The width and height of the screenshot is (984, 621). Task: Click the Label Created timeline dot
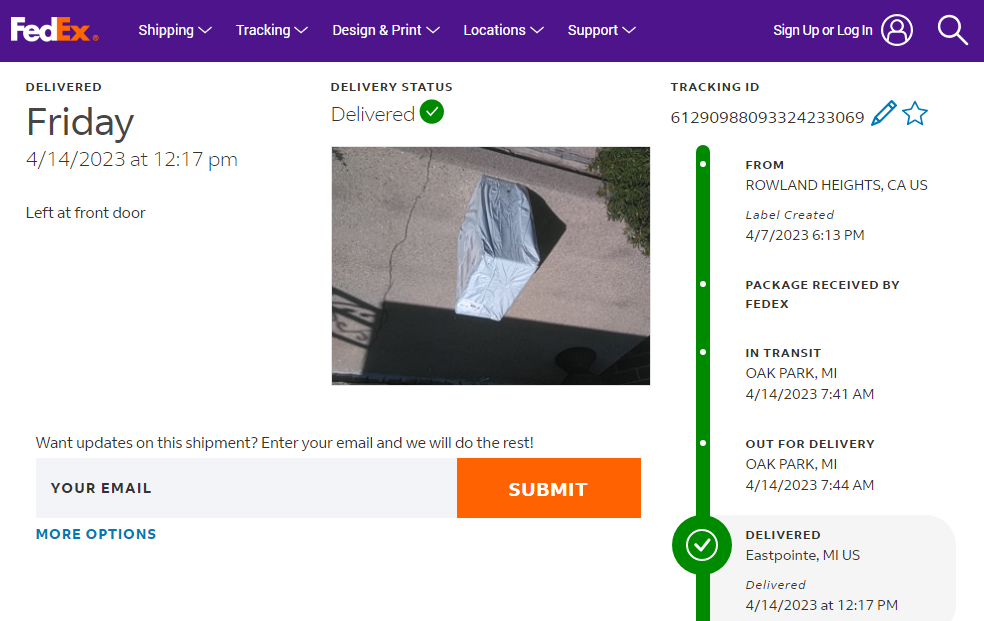703,163
